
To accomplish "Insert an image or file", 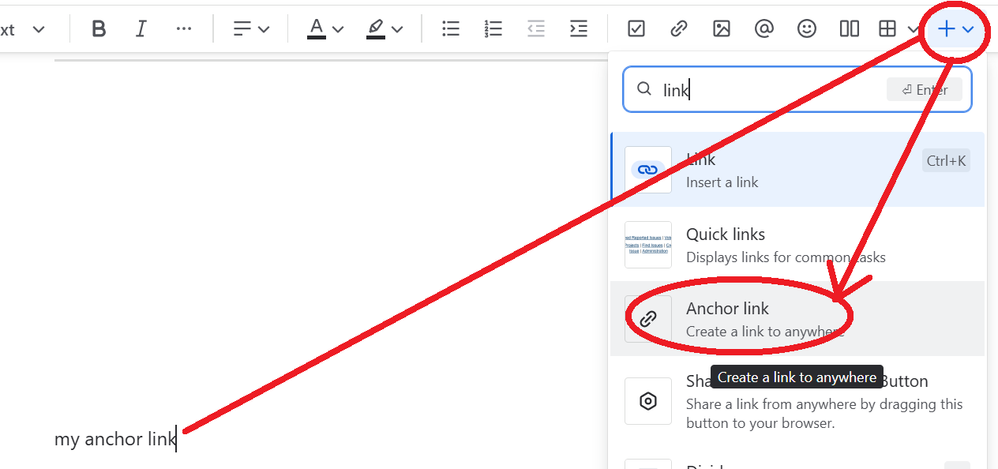I will [x=721, y=29].
